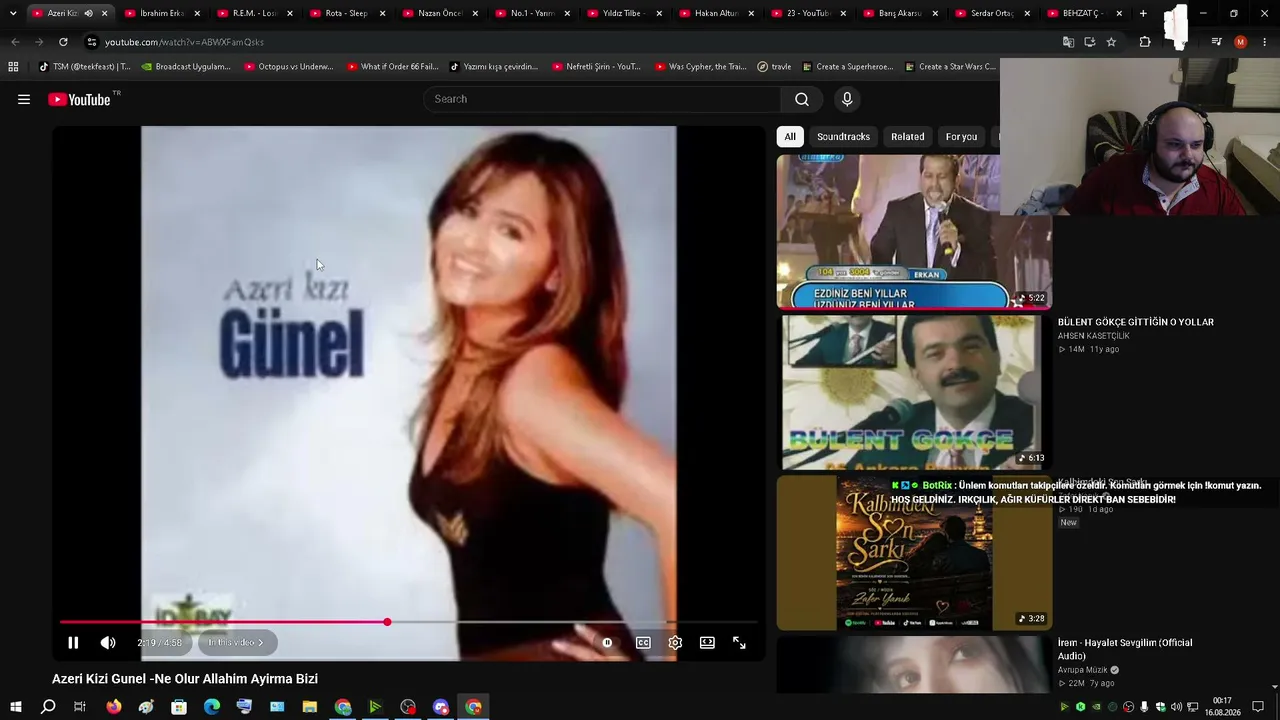Open the 'TSM (@teekfeast)' bookmark
The image size is (1280, 720).
[x=84, y=67]
